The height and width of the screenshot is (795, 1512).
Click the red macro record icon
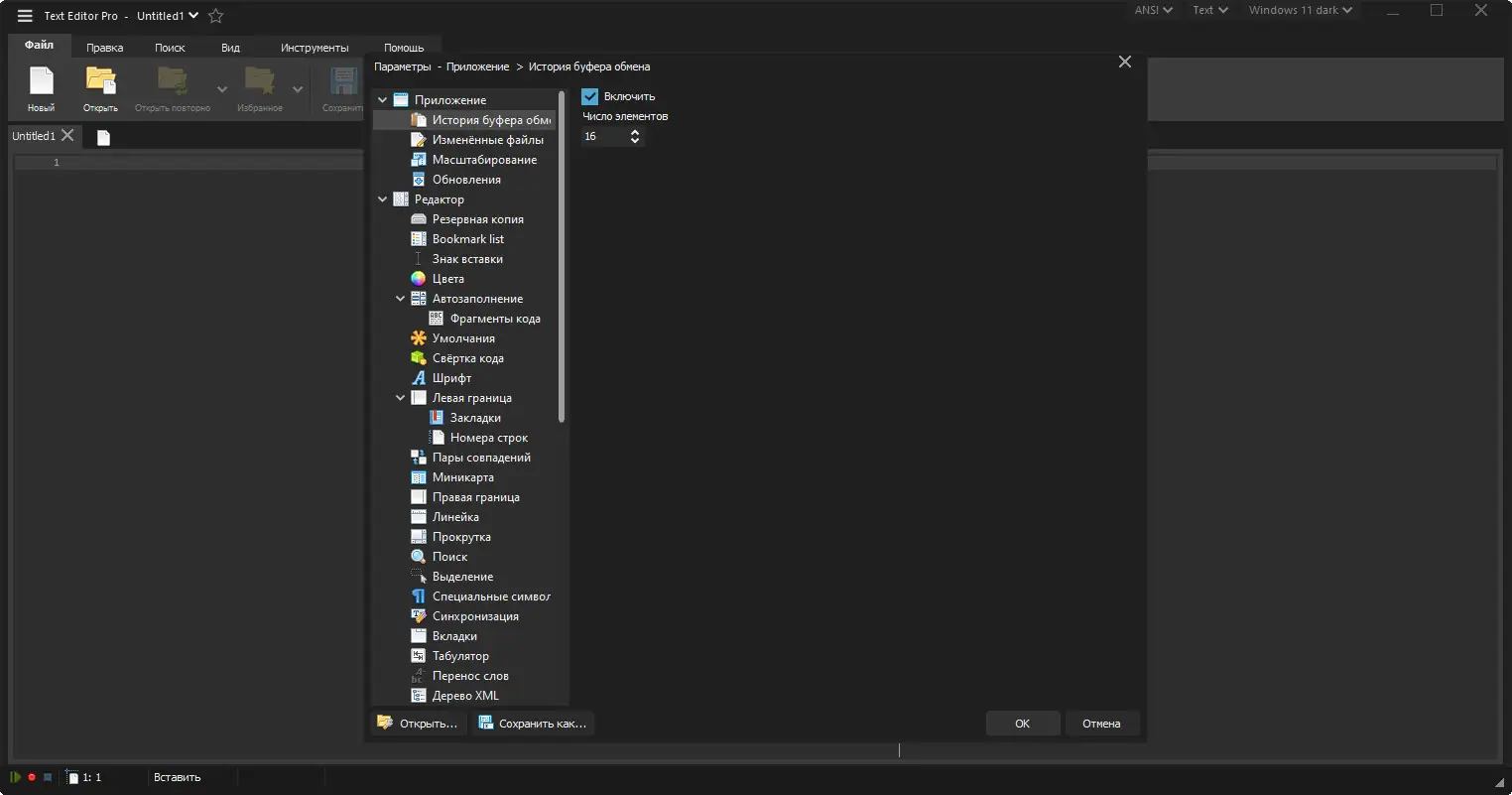pos(32,777)
